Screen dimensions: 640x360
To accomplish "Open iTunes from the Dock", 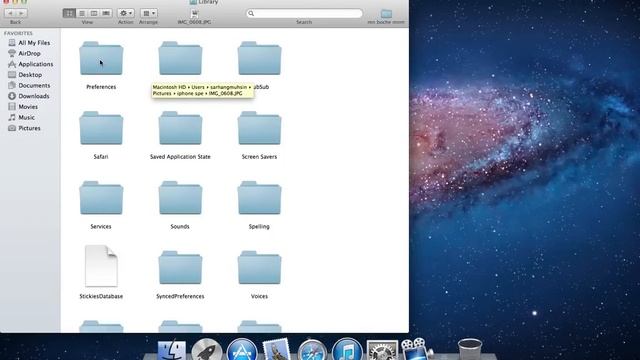I will [x=347, y=350].
